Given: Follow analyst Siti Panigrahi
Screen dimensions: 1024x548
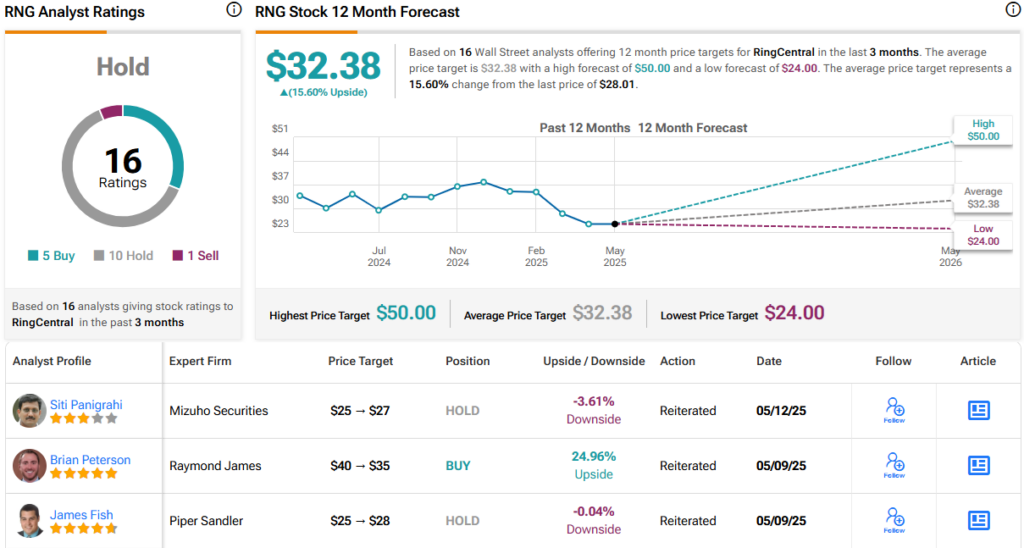Looking at the screenshot, I should click(x=894, y=410).
